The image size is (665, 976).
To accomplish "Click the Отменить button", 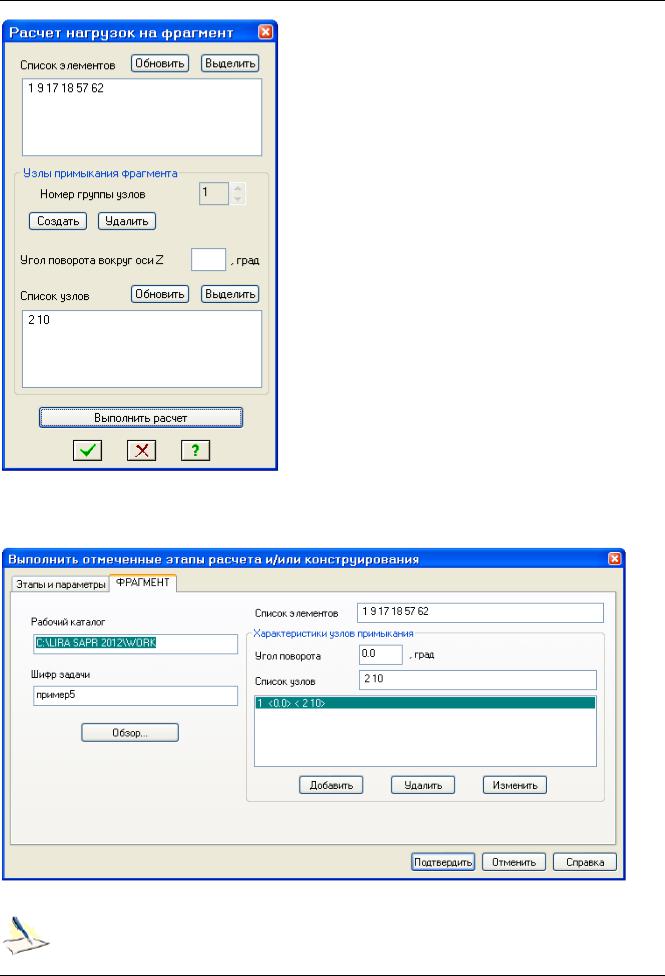I will pos(514,862).
